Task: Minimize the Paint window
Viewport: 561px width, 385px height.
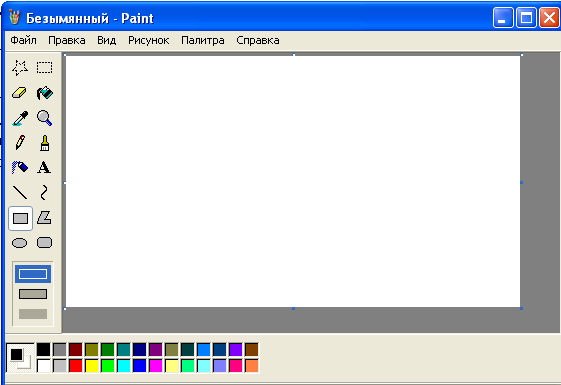Action: 503,18
